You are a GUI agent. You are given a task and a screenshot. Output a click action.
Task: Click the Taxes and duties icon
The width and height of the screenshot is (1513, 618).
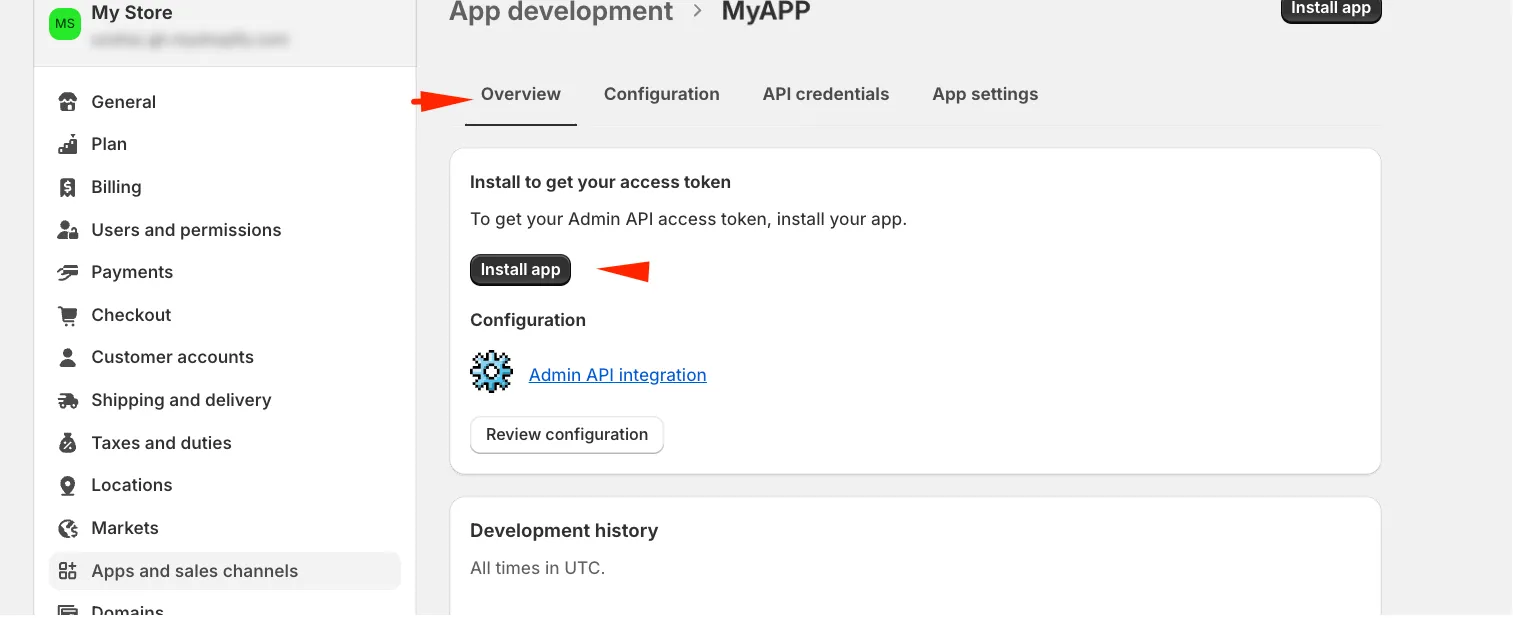(68, 443)
